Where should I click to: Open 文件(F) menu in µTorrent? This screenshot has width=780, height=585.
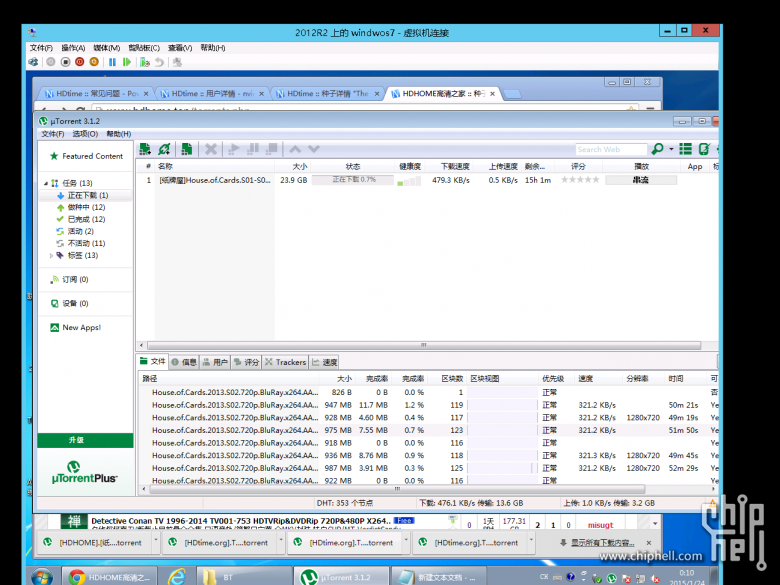tap(53, 134)
